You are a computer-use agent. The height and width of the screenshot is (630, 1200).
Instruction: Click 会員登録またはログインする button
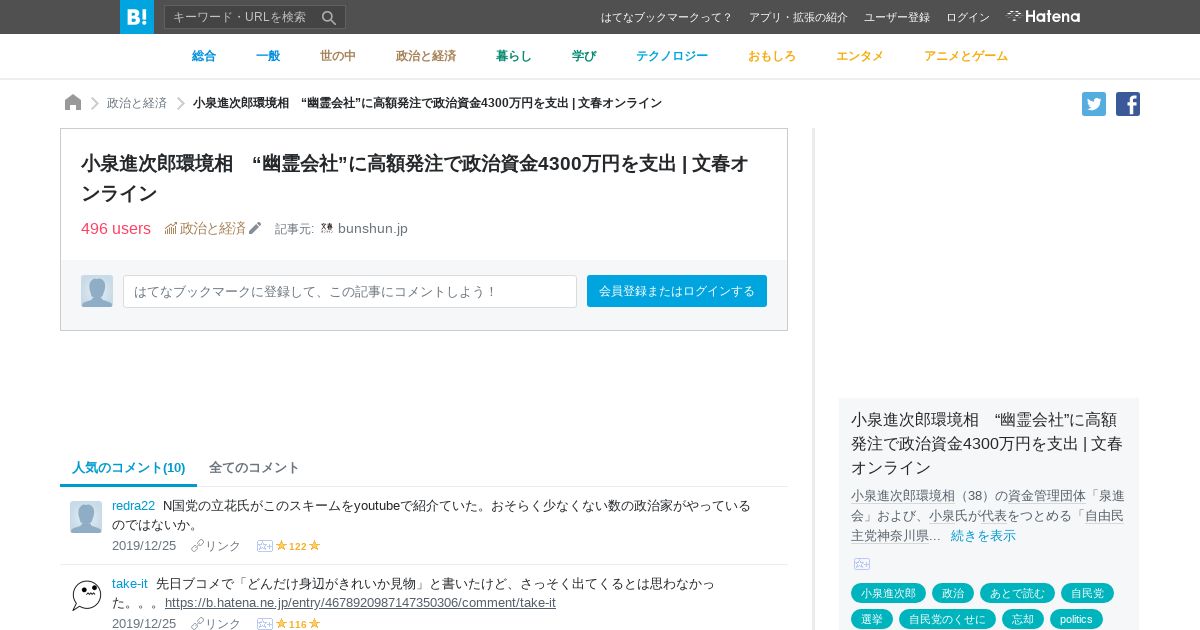pos(677,291)
